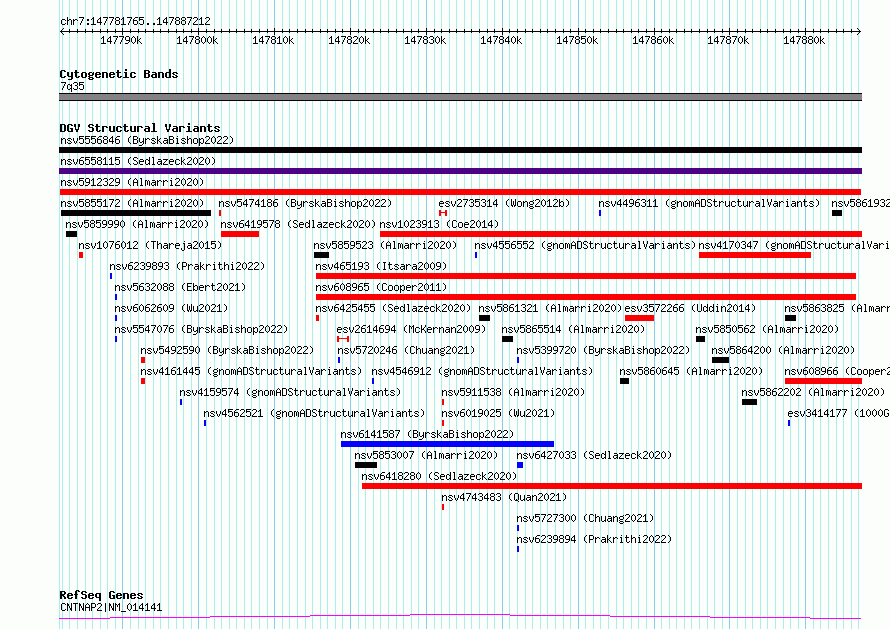
Task: Select nsv5399720 (ByrskaBishop2022) label
Action: (603, 350)
